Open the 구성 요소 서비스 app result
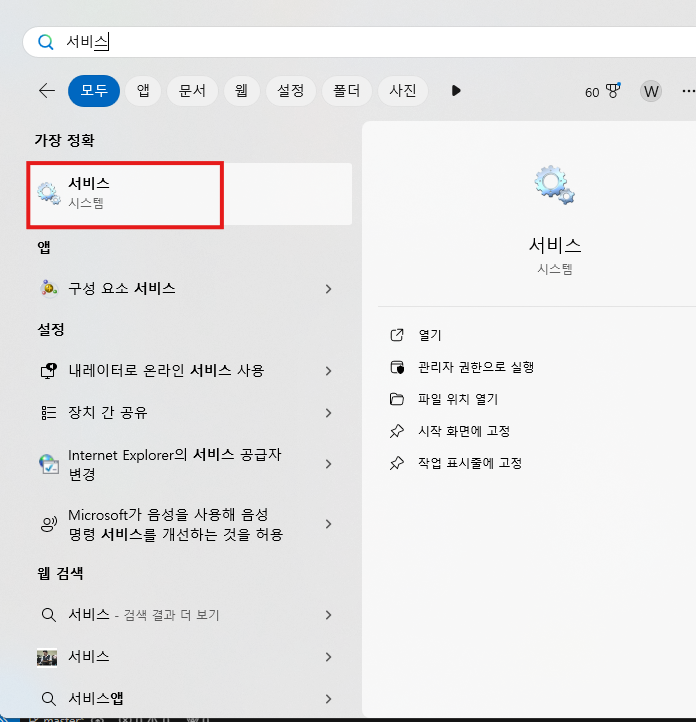Image resolution: width=696 pixels, height=722 pixels. pyautogui.click(x=186, y=289)
